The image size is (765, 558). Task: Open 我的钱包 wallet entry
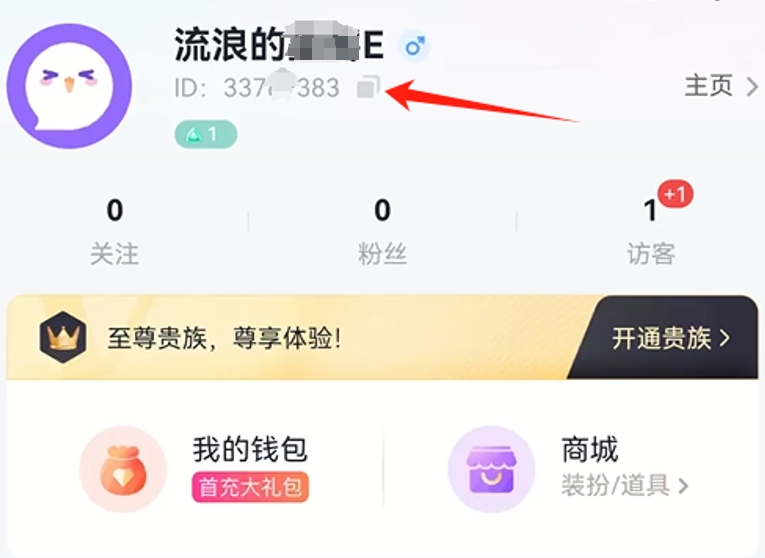[250, 449]
